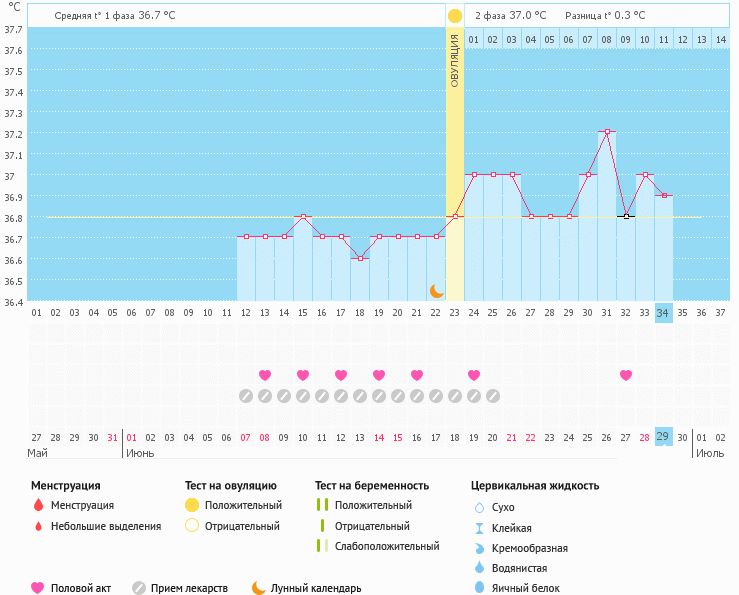
Task: Click the Слабоположительный pregnancy test legend label
Action: click(x=387, y=546)
